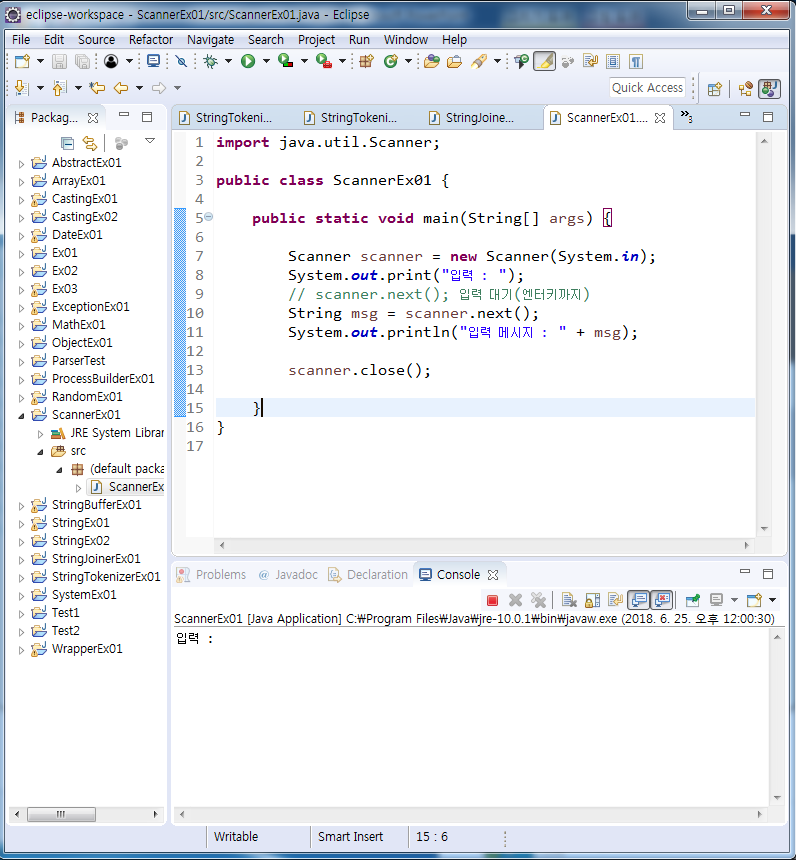This screenshot has height=860, width=796.
Task: Open the Source menu
Action: (x=97, y=40)
